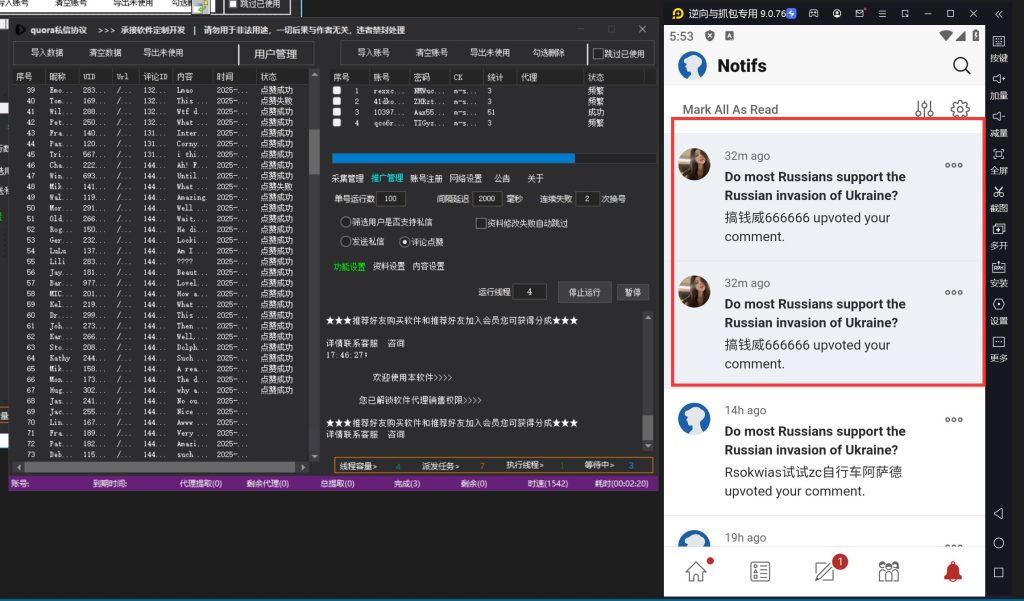Viewport: 1024px width, 601px height.
Task: Select the 发送私信 radio button
Action: point(346,241)
